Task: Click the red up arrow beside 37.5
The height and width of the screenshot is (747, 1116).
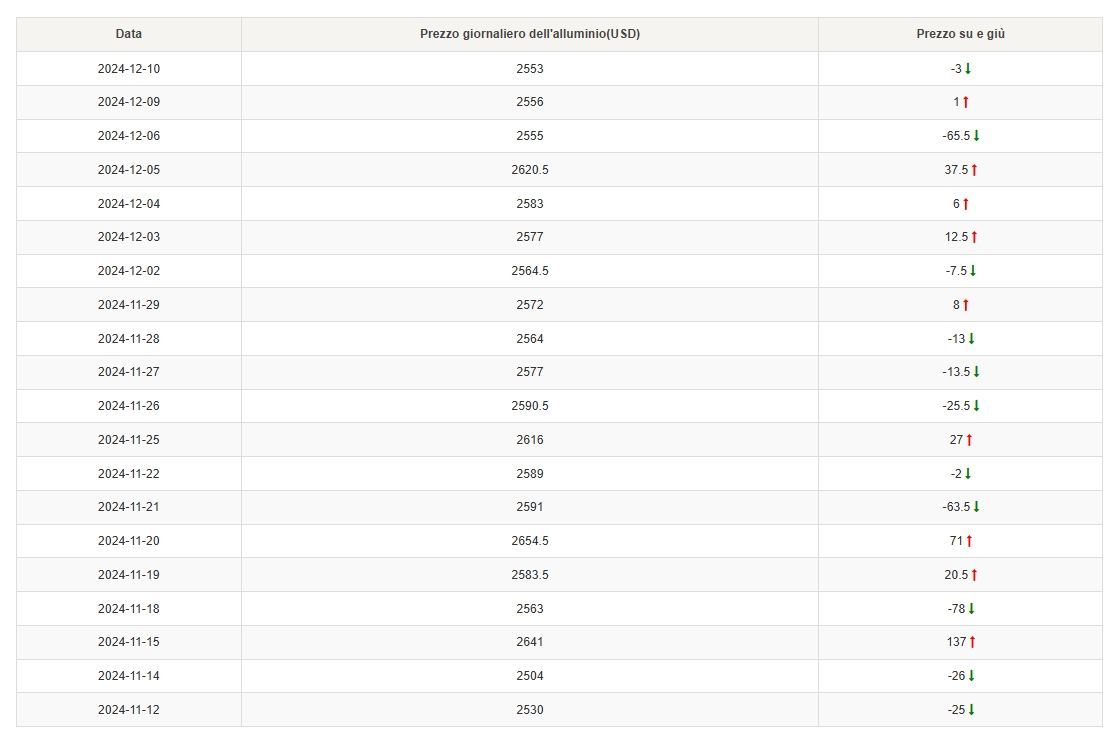Action: [x=974, y=170]
